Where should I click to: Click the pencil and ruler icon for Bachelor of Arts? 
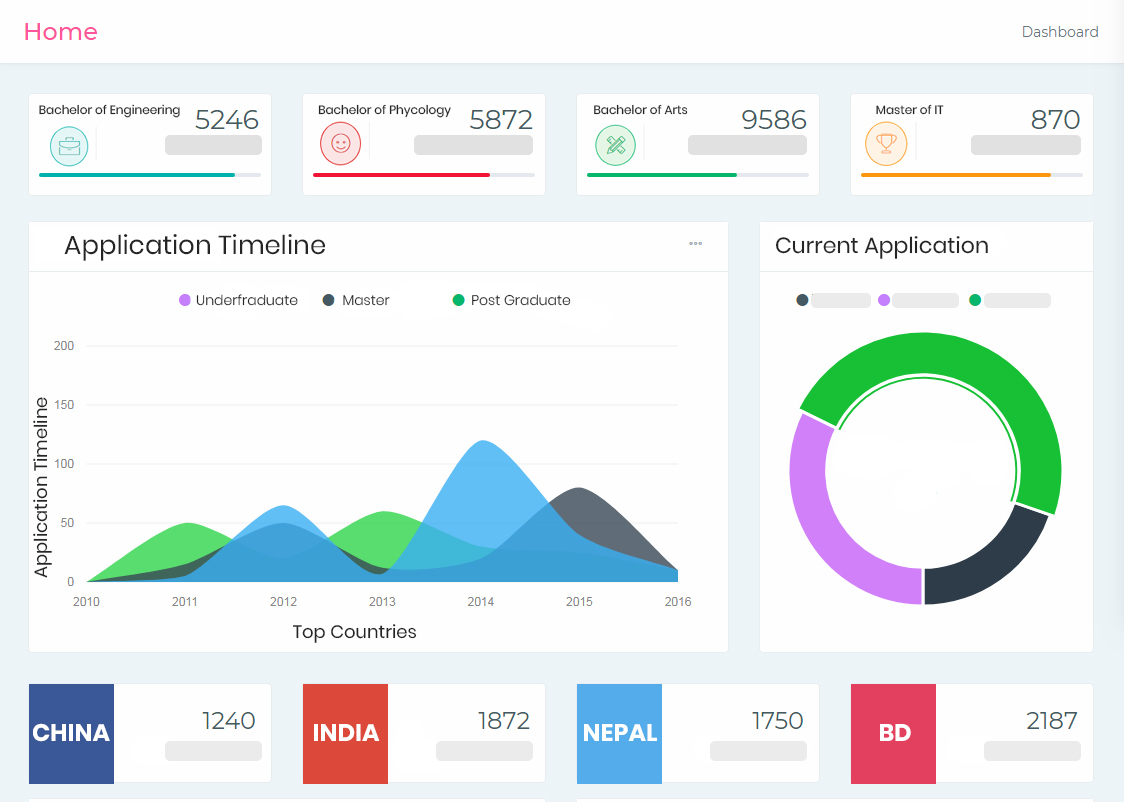(x=616, y=145)
